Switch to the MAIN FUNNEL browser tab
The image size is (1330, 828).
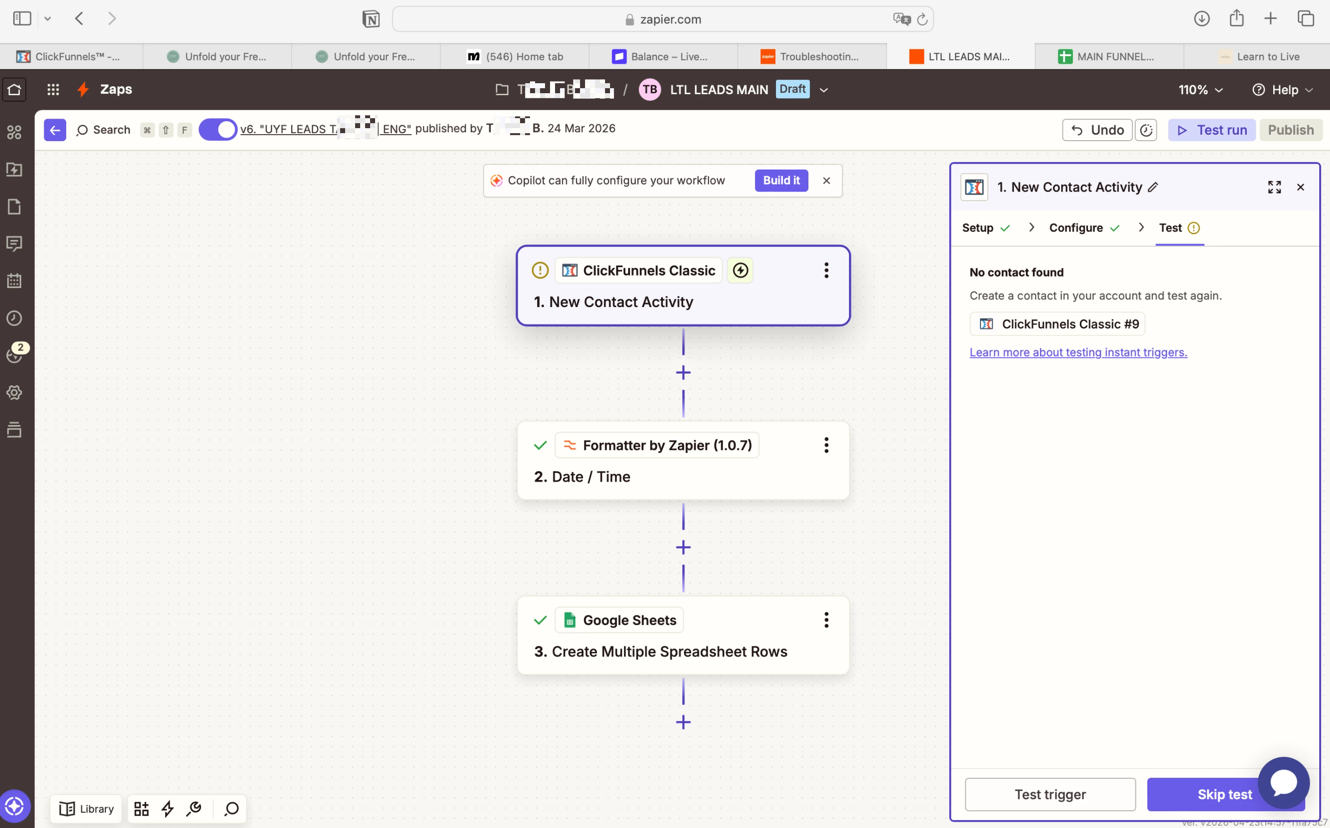pyautogui.click(x=1108, y=56)
